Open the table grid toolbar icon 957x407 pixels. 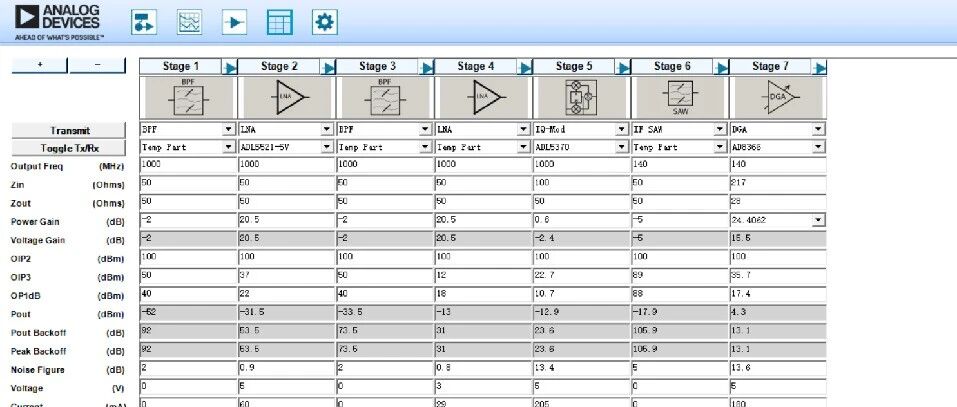coord(280,23)
